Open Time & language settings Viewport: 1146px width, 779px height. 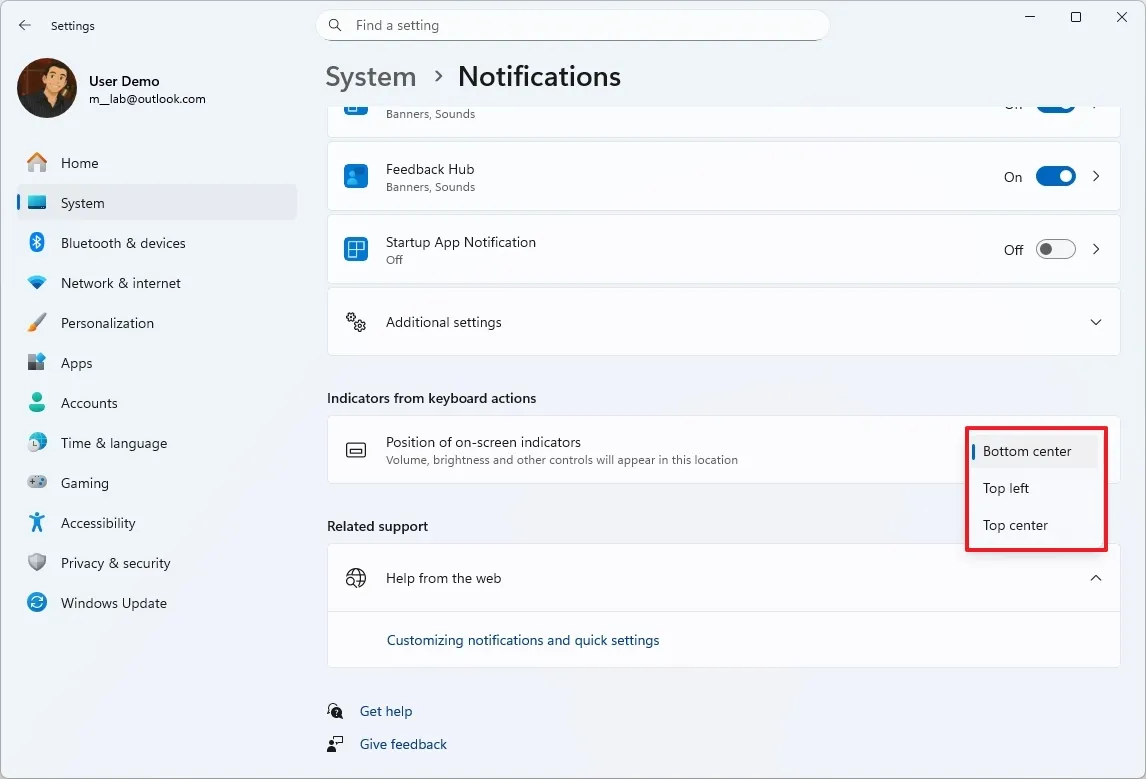click(x=112, y=442)
